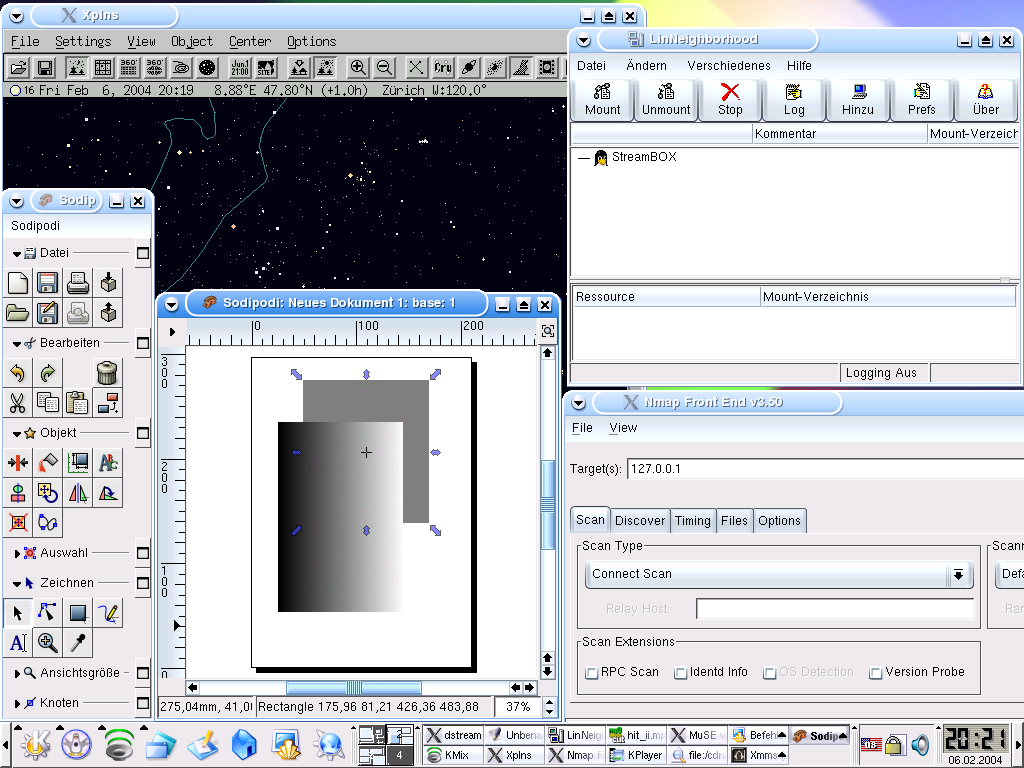Switch to the Discover tab in Nmap
The image size is (1024, 768).
click(x=640, y=520)
